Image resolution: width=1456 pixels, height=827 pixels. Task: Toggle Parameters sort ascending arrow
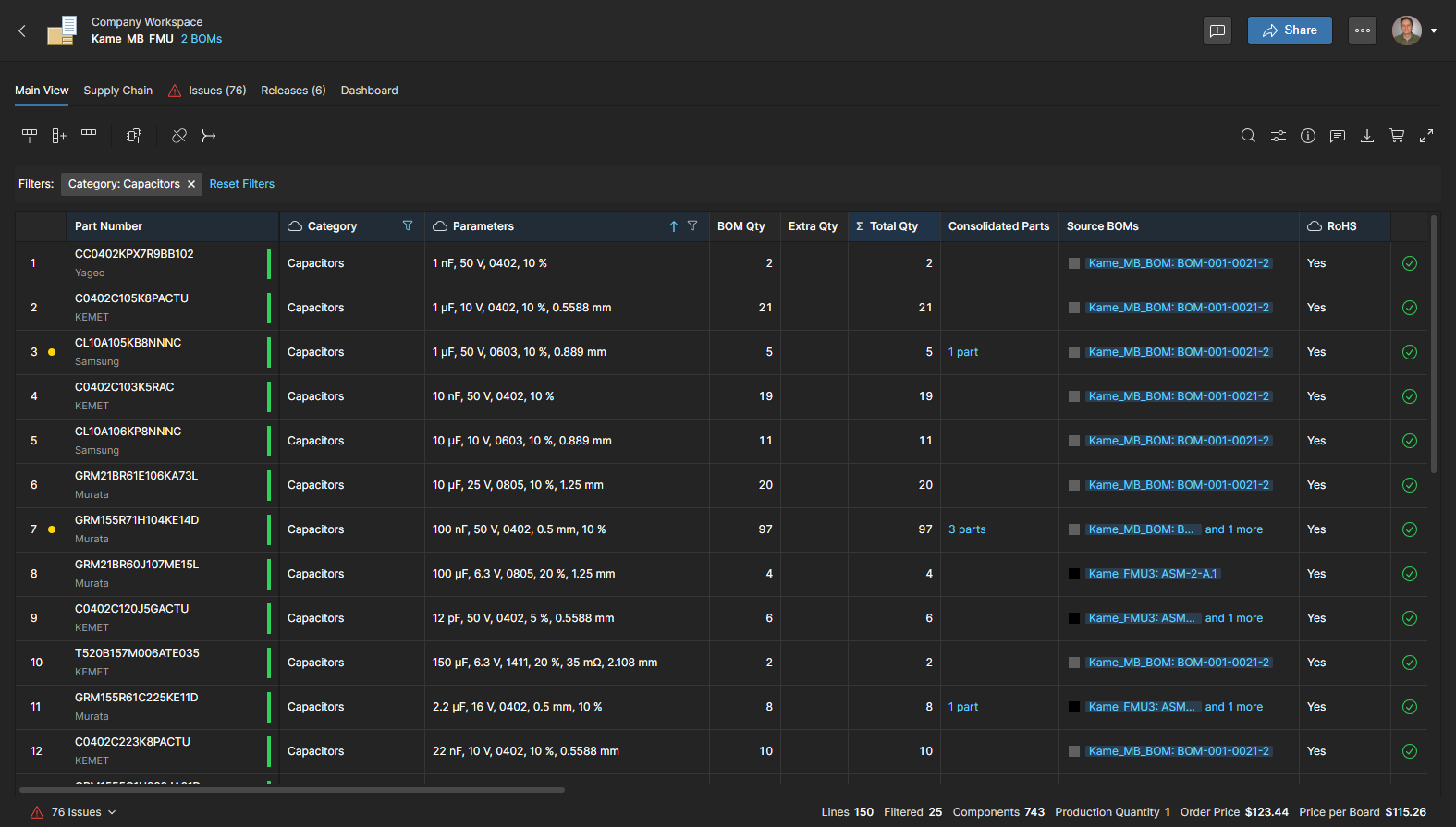[674, 226]
